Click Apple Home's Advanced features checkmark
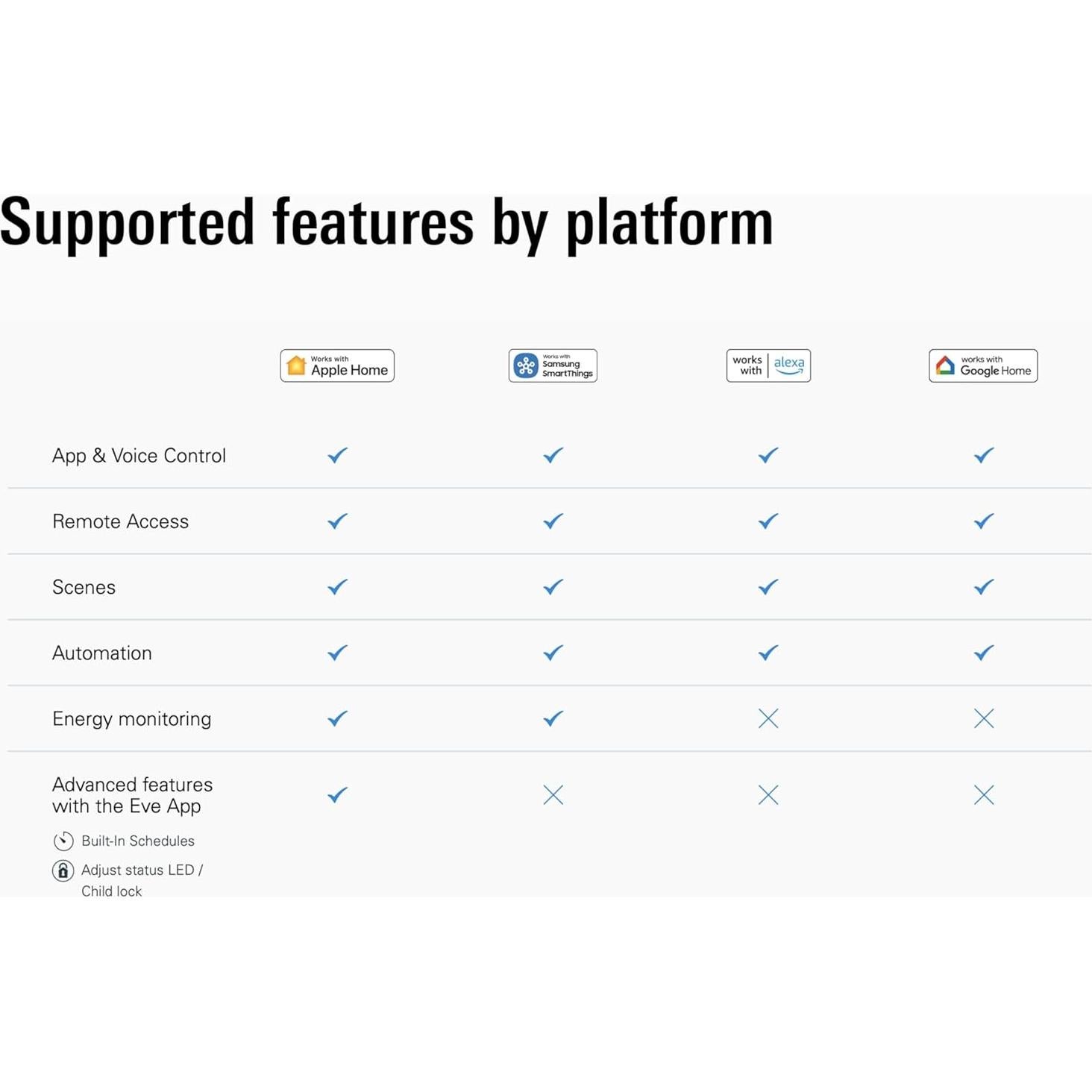 tap(338, 795)
